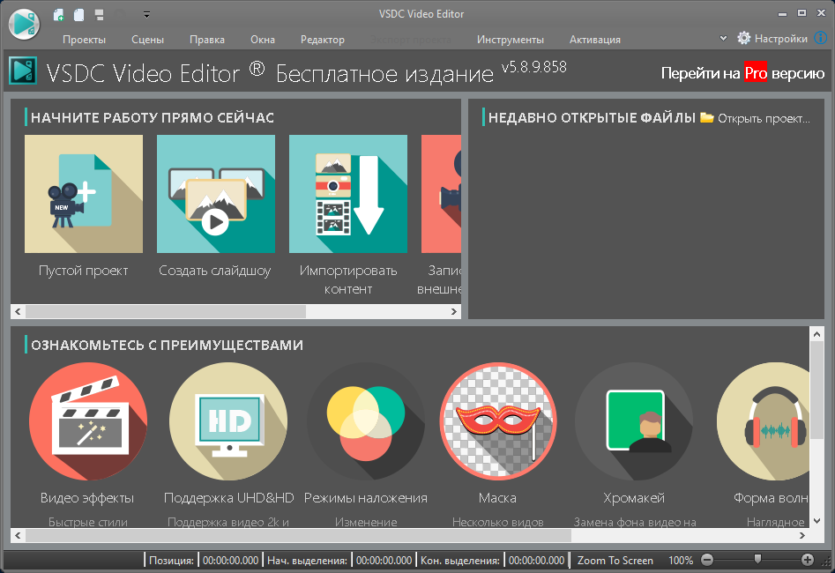835x573 pixels.
Task: Click left arrow of the features horizontal scrollbar
Action: pos(18,536)
